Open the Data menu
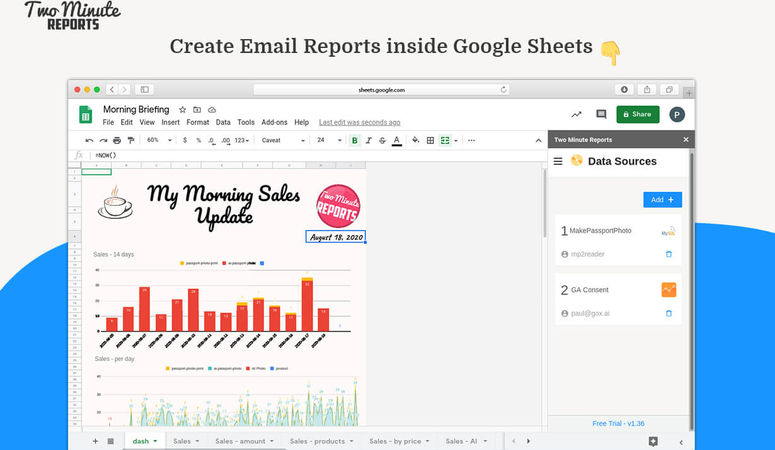This screenshot has width=775, height=450. (223, 122)
